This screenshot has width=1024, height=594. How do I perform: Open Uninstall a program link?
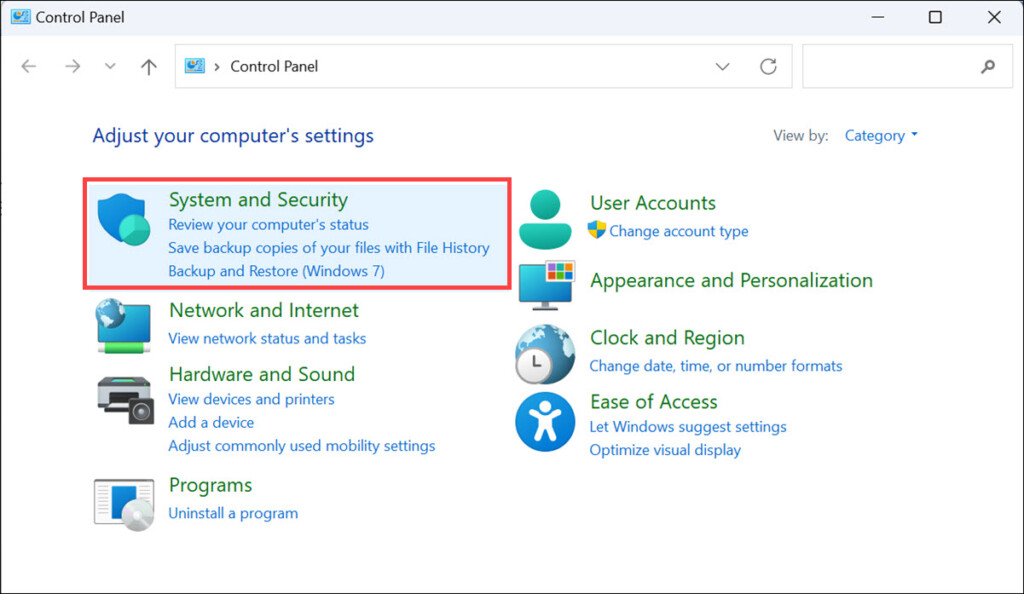point(233,513)
